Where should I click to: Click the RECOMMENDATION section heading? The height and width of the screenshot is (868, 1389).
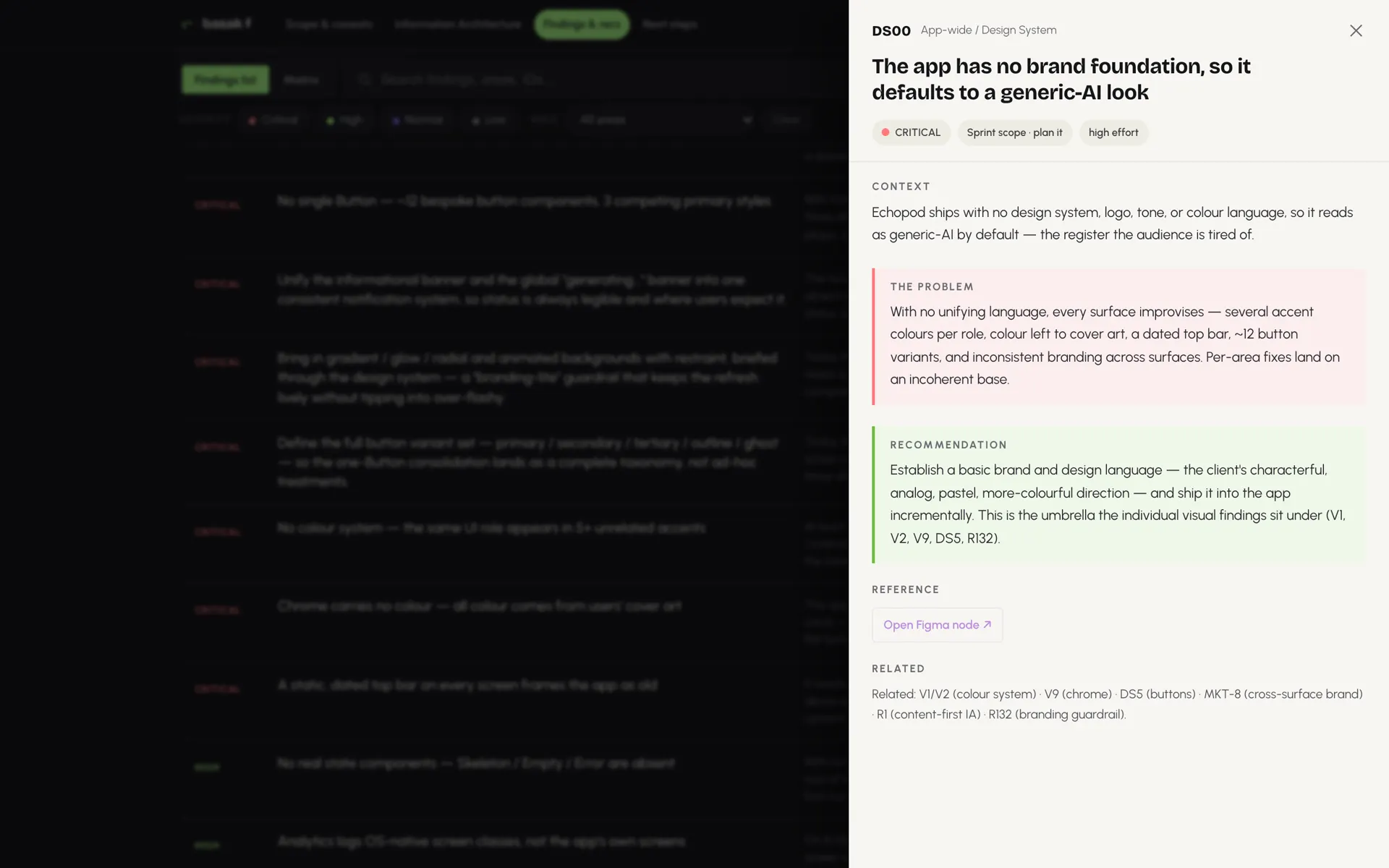click(x=948, y=445)
